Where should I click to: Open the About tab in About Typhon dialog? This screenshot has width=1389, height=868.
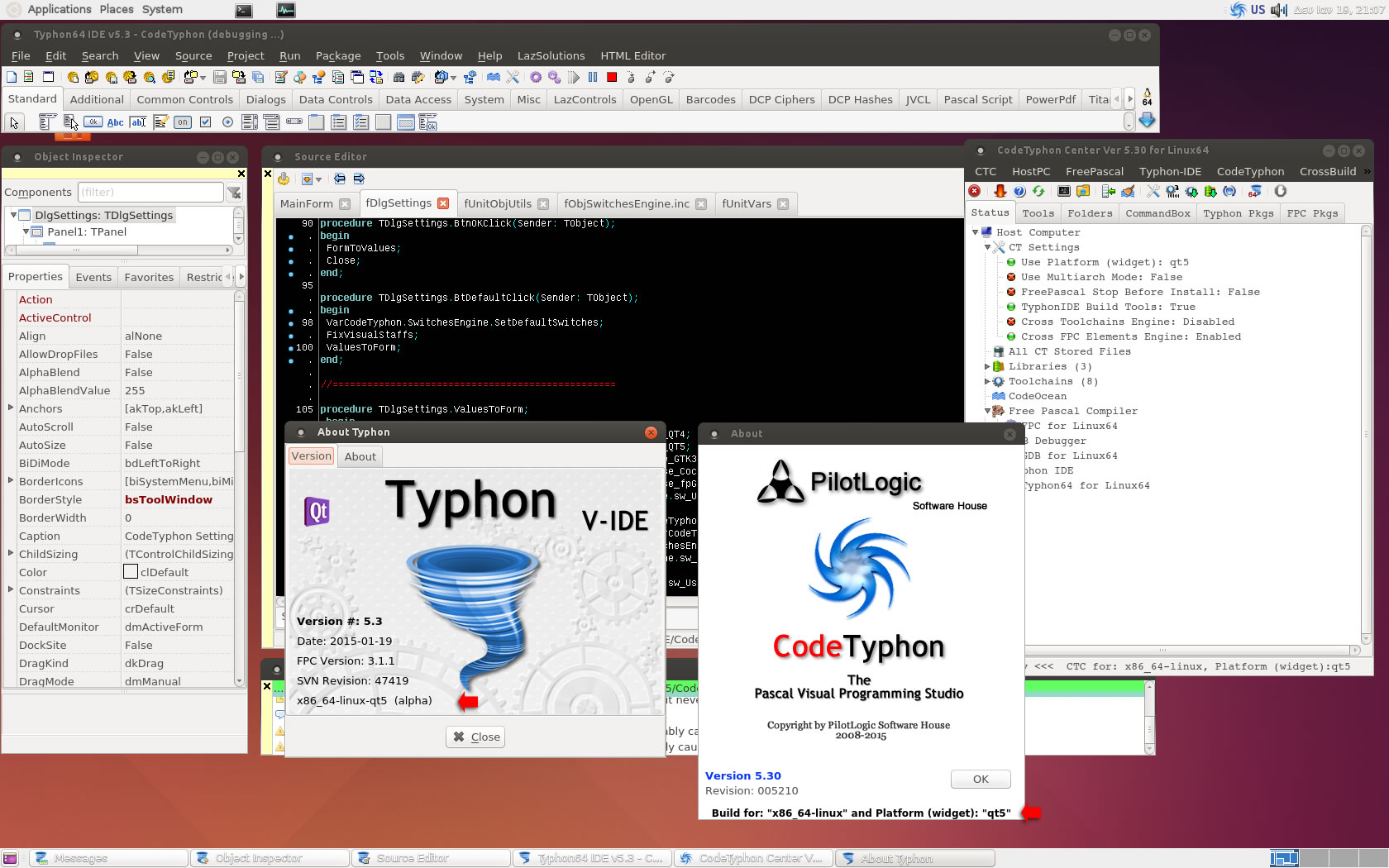pyautogui.click(x=360, y=456)
